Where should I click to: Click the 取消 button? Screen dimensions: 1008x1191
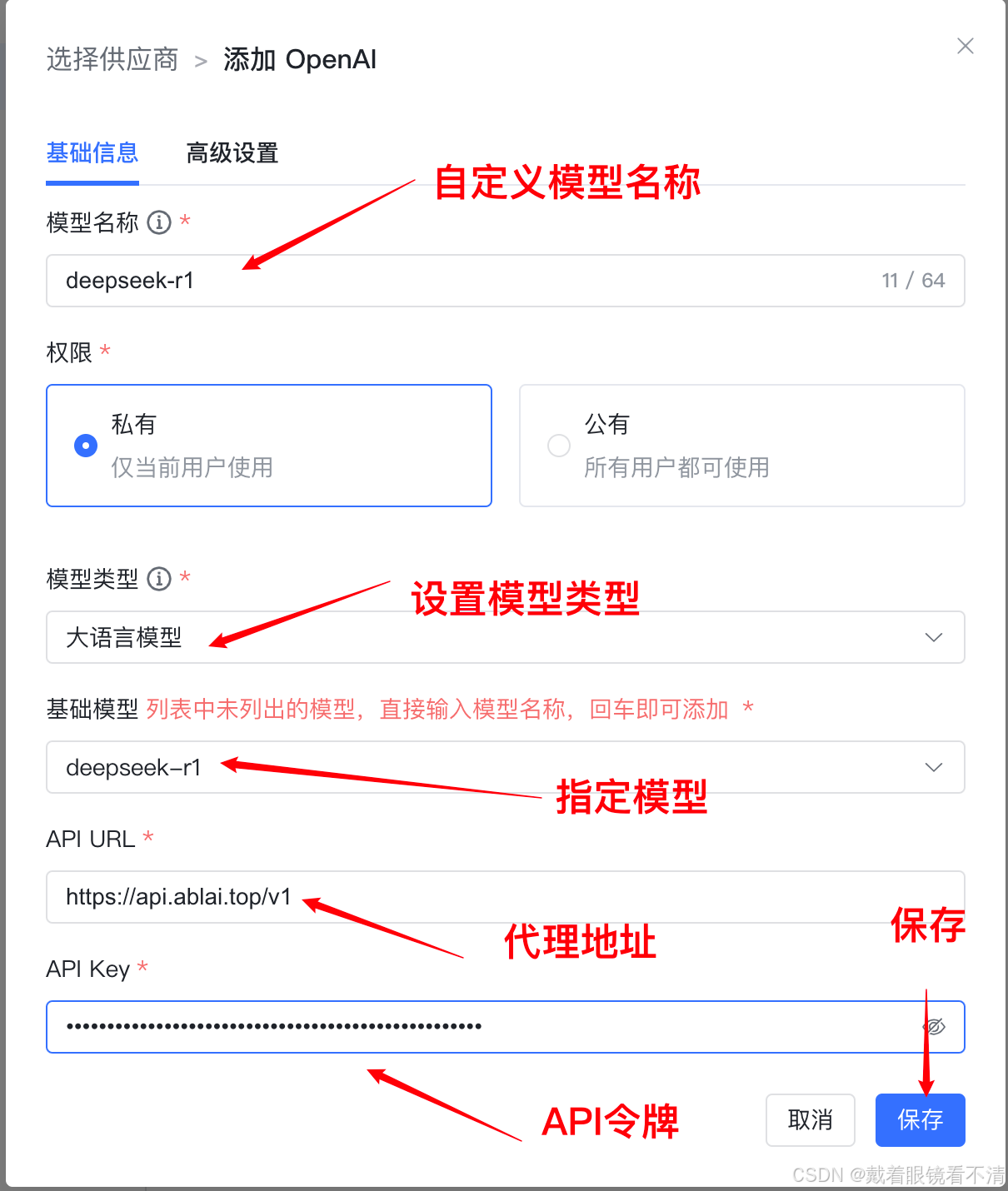coord(811,1120)
